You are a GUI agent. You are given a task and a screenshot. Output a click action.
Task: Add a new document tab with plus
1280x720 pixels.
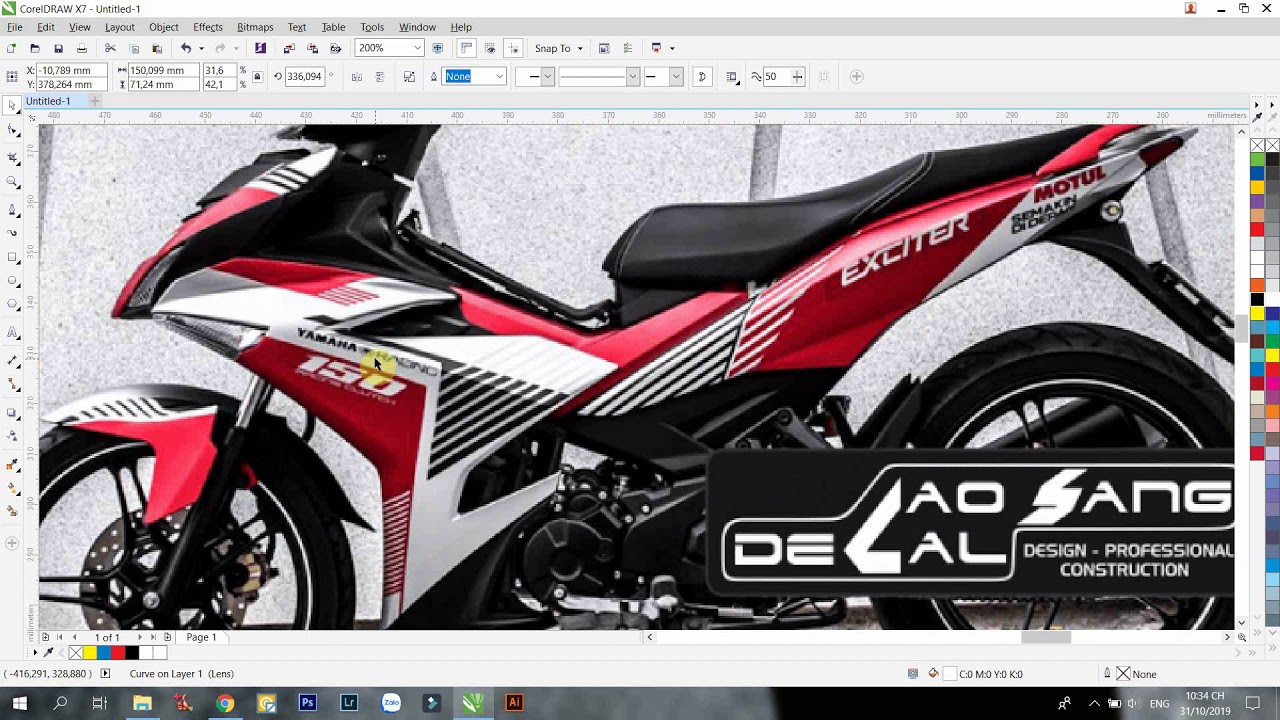coord(95,101)
